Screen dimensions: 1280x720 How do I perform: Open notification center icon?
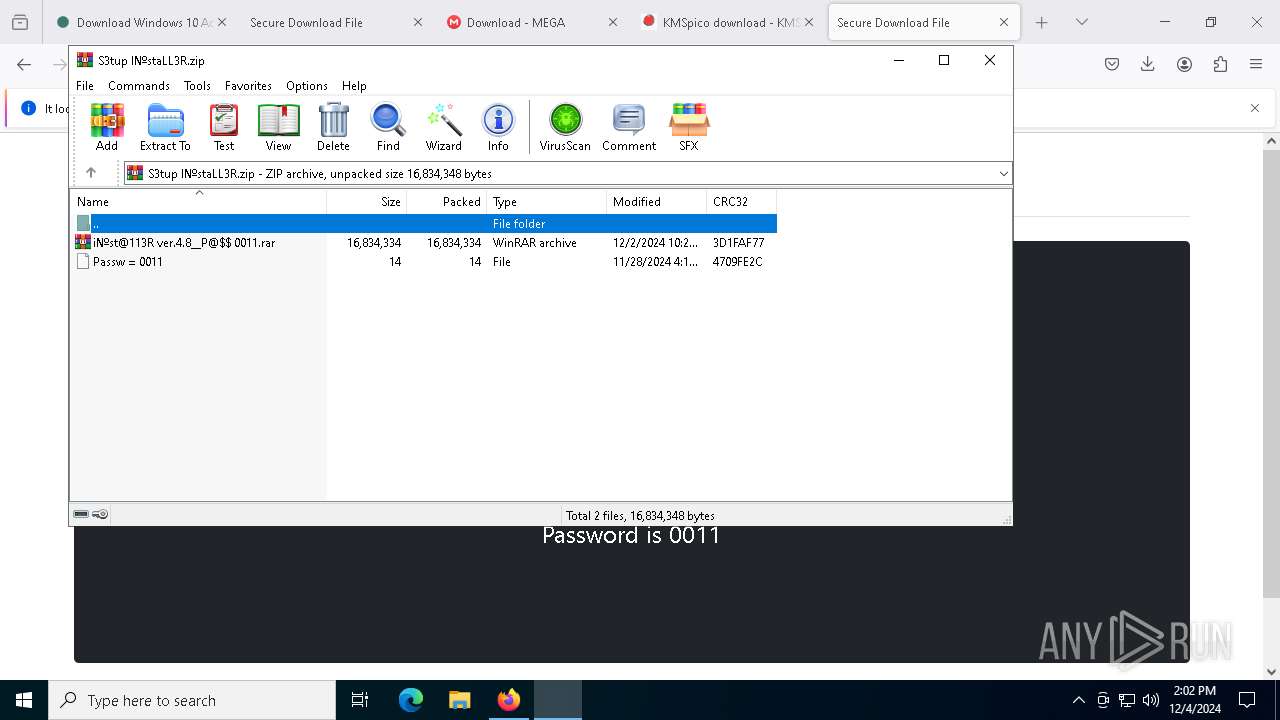[1247, 700]
